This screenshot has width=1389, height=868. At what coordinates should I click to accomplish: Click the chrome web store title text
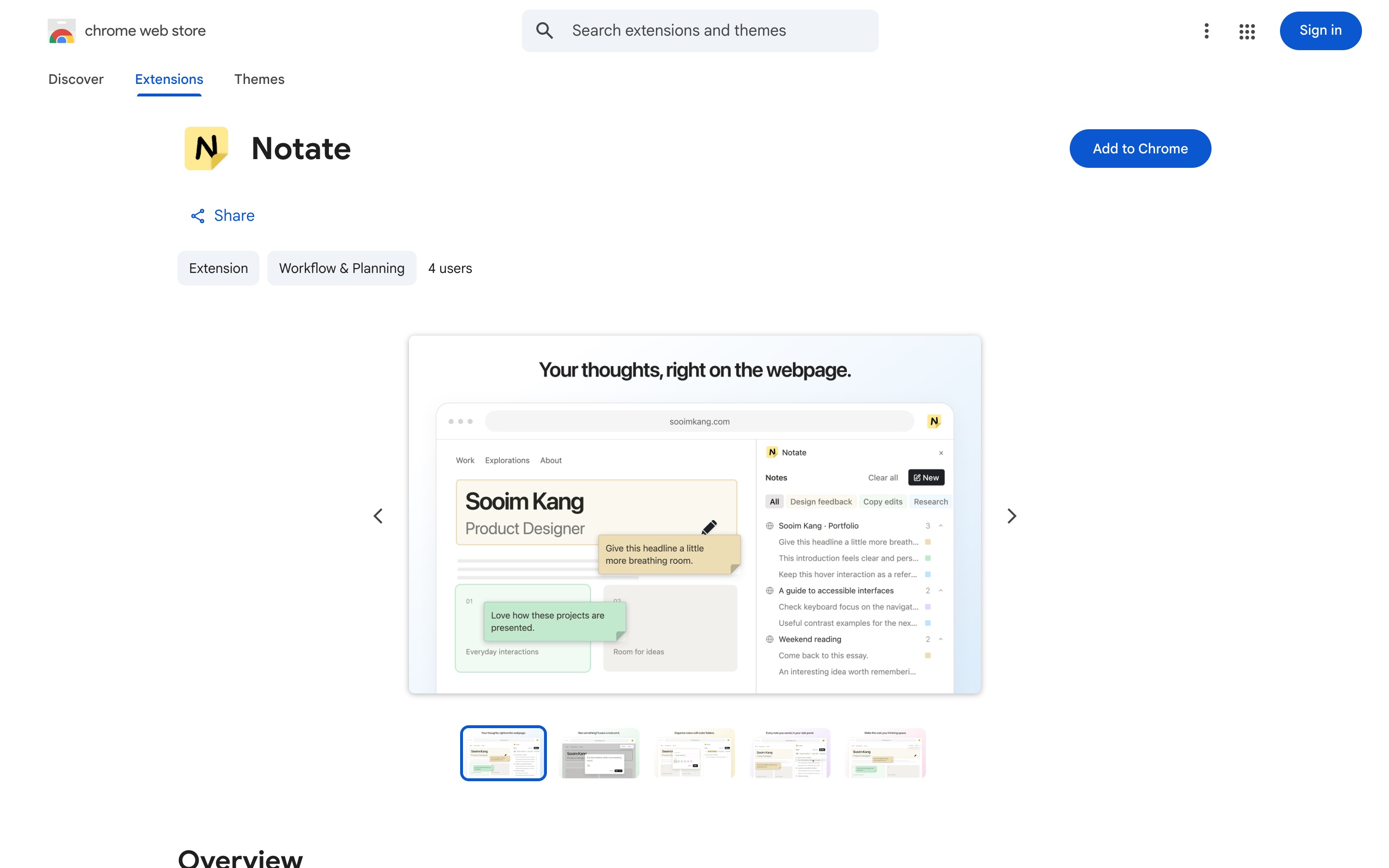tap(145, 31)
